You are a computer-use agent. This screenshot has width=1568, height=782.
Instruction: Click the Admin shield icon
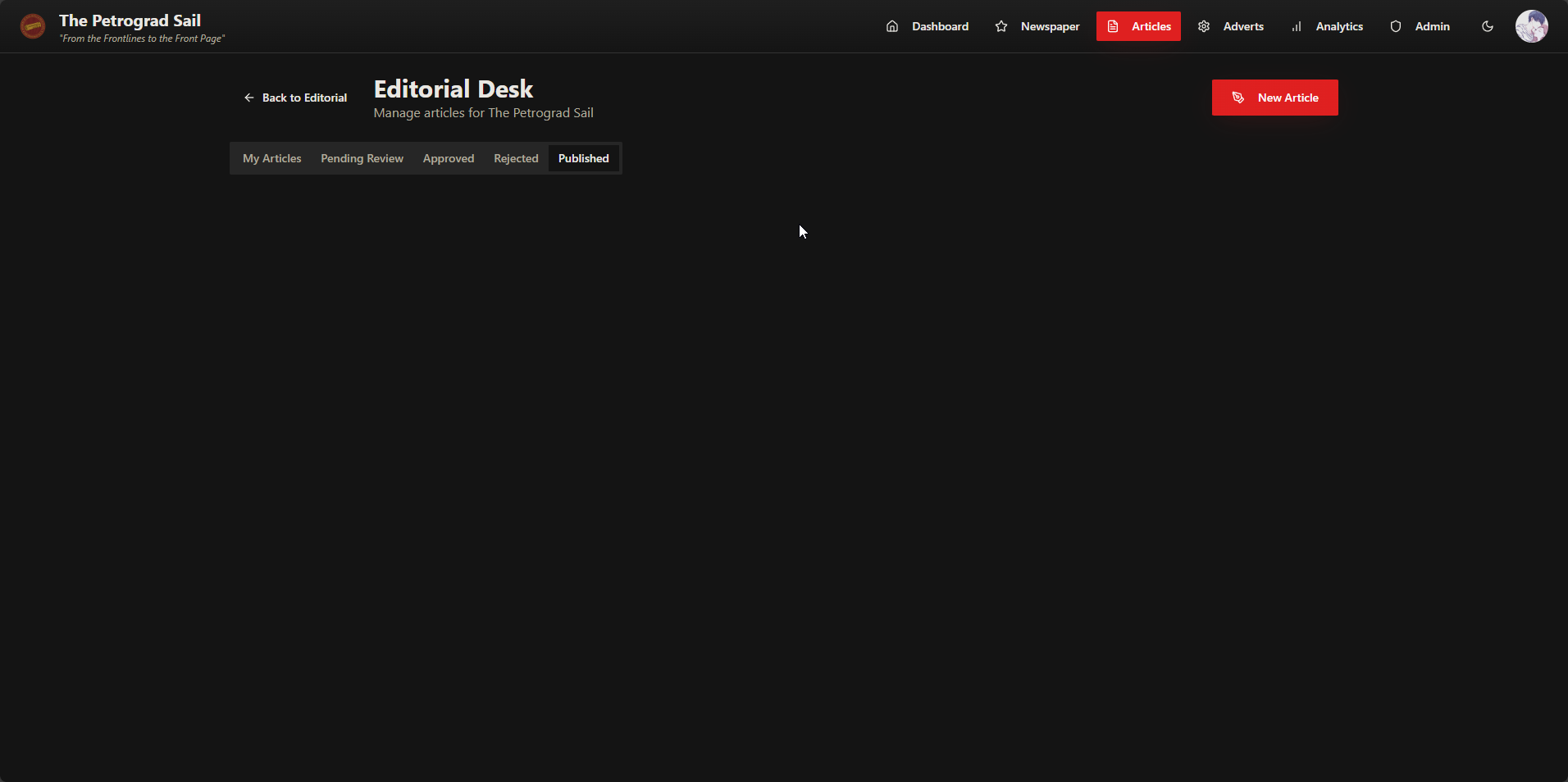(x=1396, y=26)
